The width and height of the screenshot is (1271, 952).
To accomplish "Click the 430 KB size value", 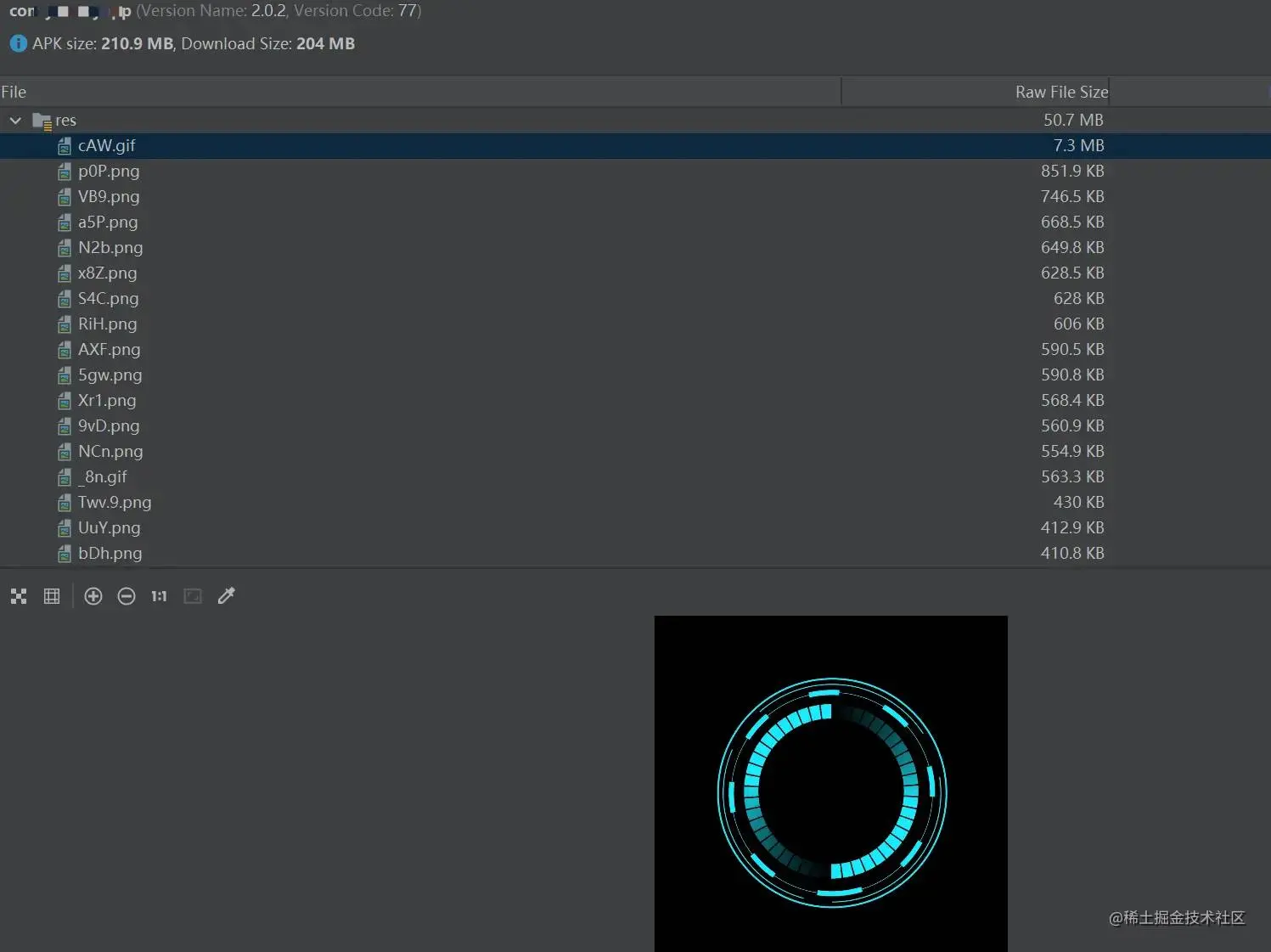I will pyautogui.click(x=1078, y=502).
